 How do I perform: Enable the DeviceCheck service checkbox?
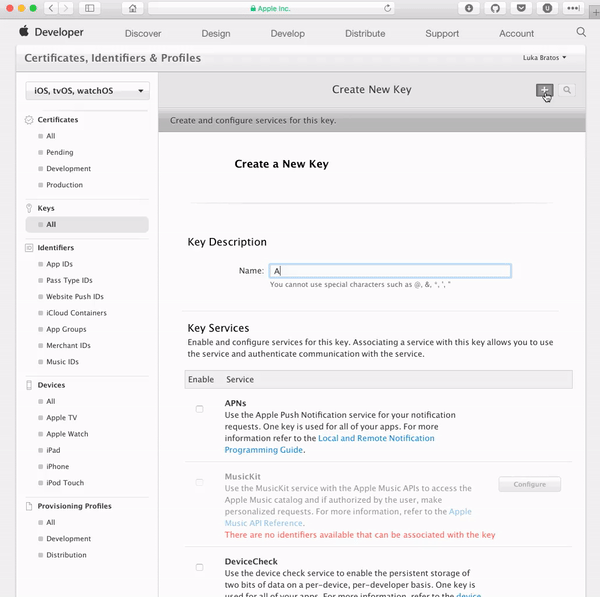click(199, 567)
